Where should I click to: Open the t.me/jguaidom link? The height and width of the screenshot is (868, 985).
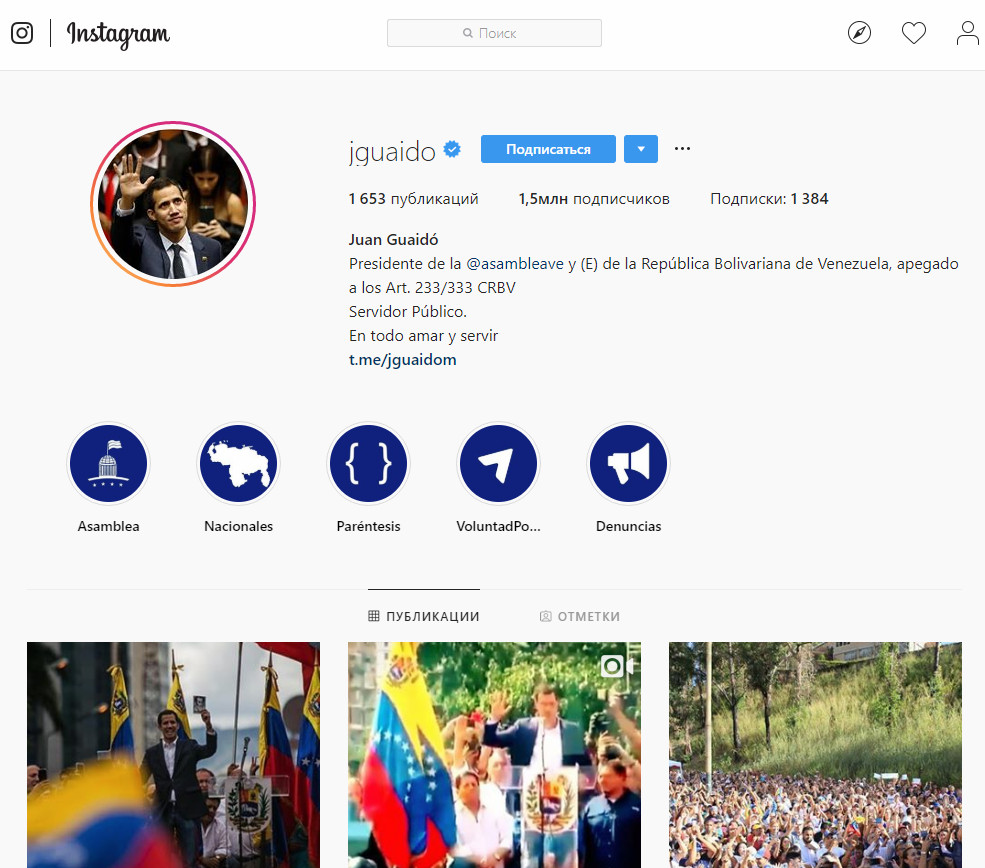click(x=403, y=359)
